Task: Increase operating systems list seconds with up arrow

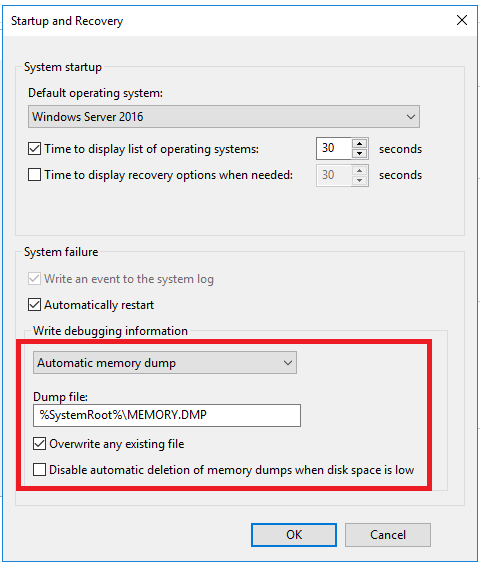Action: click(x=359, y=144)
